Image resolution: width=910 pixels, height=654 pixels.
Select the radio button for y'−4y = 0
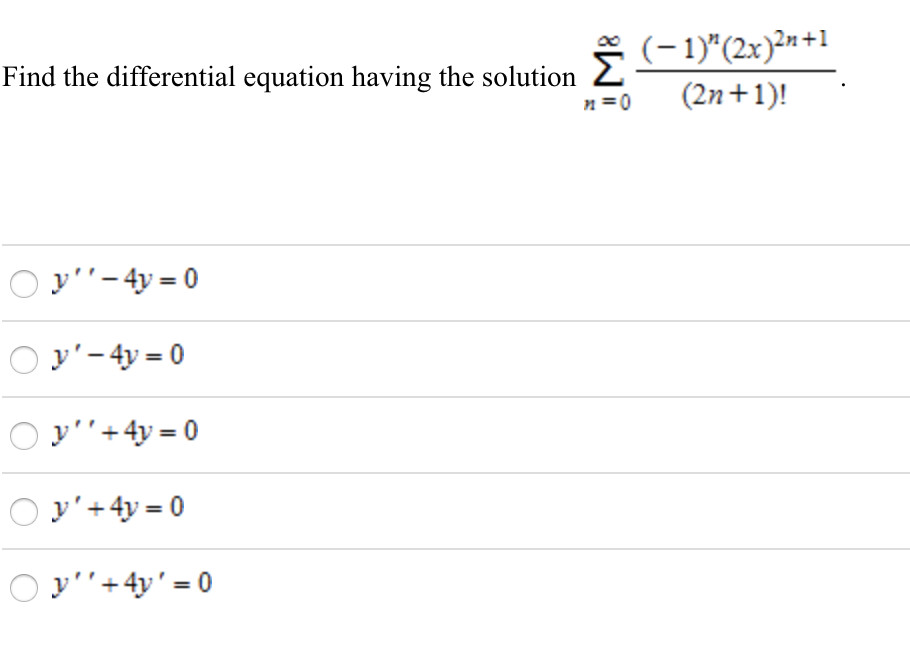click(21, 358)
